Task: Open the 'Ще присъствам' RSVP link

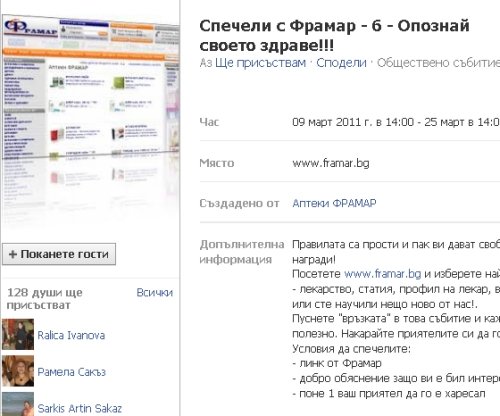Action: click(260, 63)
